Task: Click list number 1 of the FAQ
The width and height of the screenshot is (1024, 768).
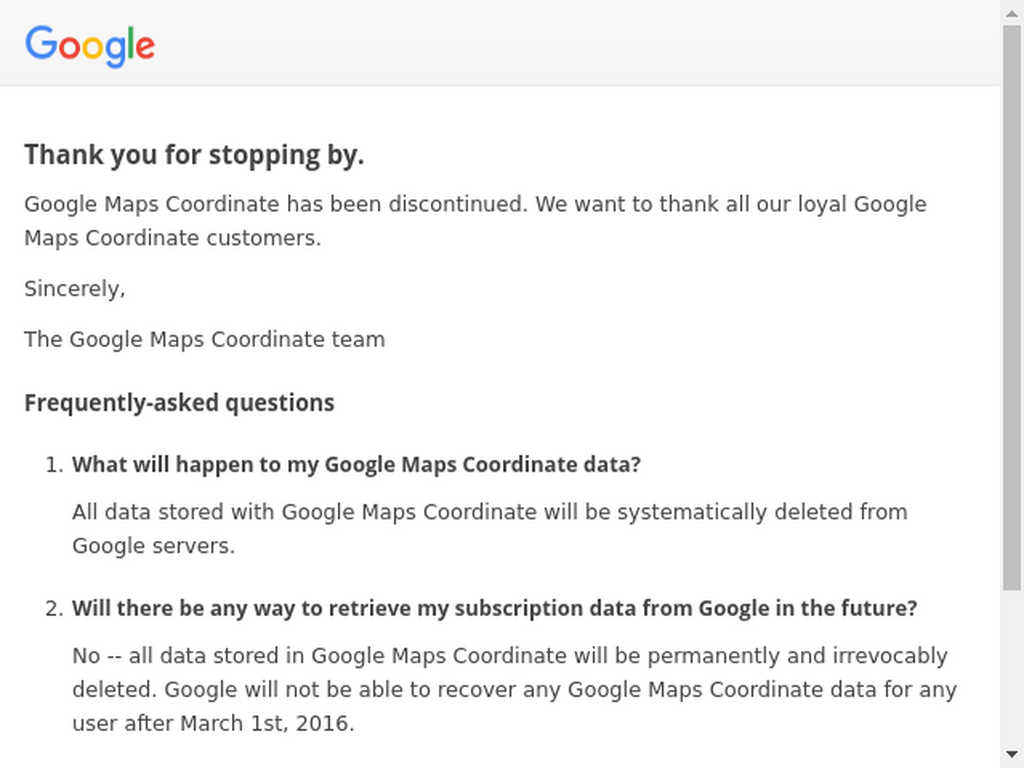Action: 54,465
